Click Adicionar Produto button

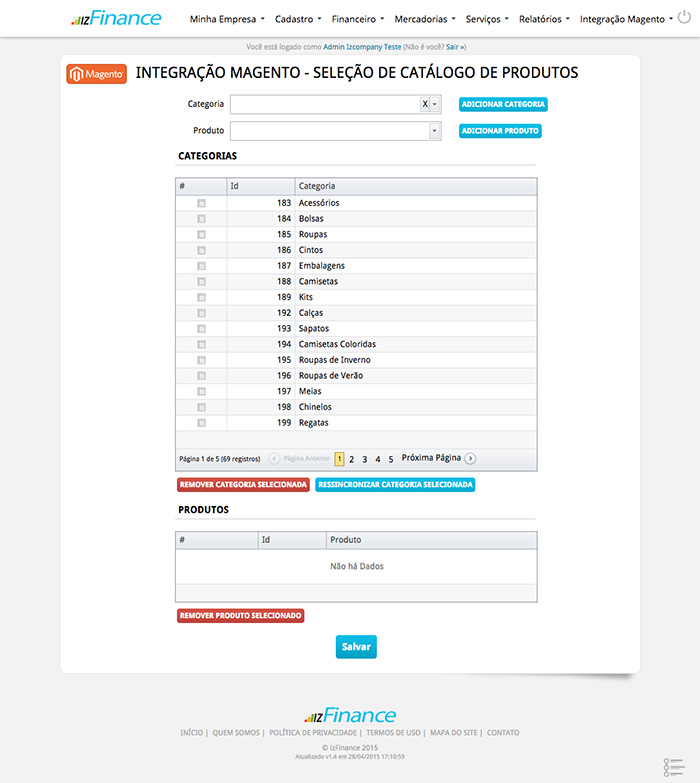500,131
